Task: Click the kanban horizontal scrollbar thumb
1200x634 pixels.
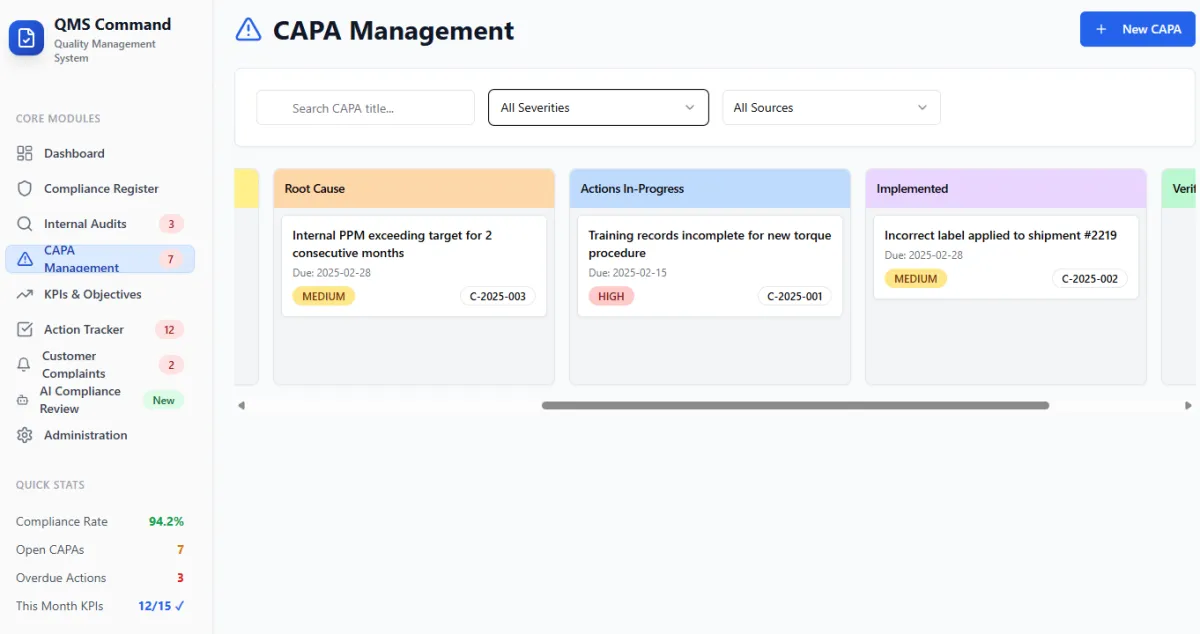Action: click(795, 406)
